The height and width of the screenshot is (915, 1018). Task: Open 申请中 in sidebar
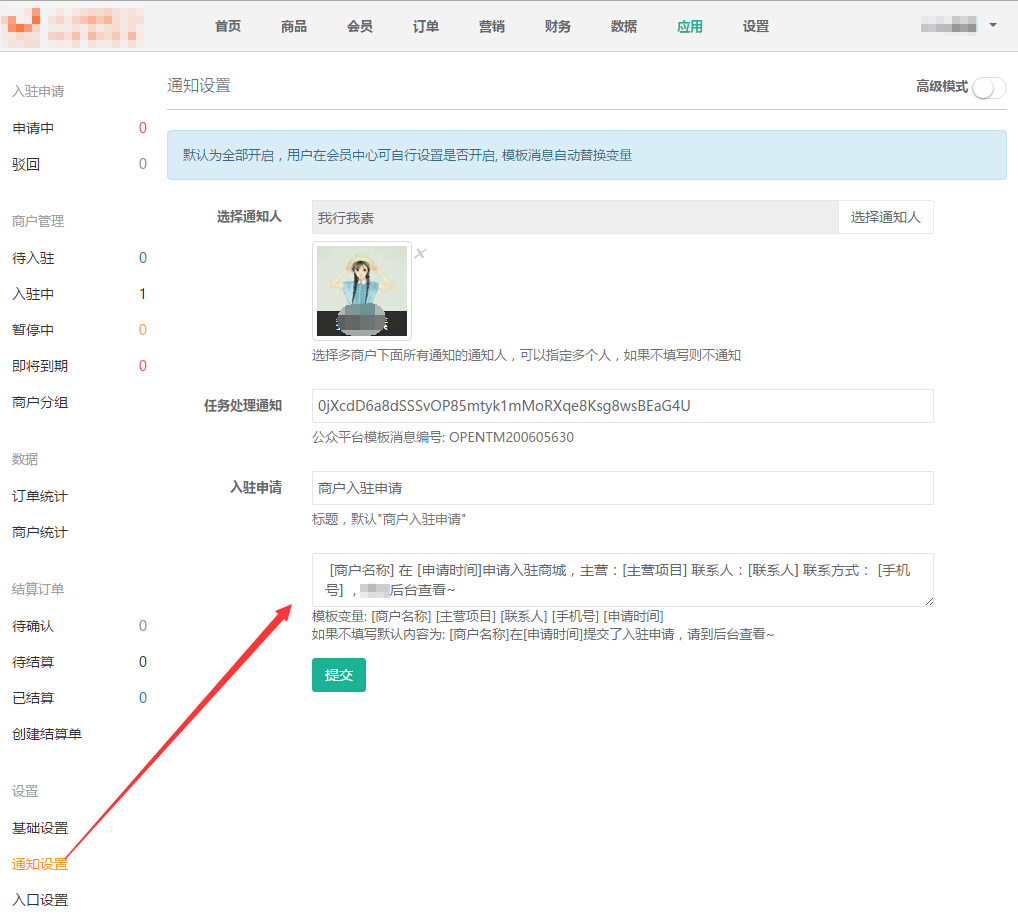(x=33, y=128)
